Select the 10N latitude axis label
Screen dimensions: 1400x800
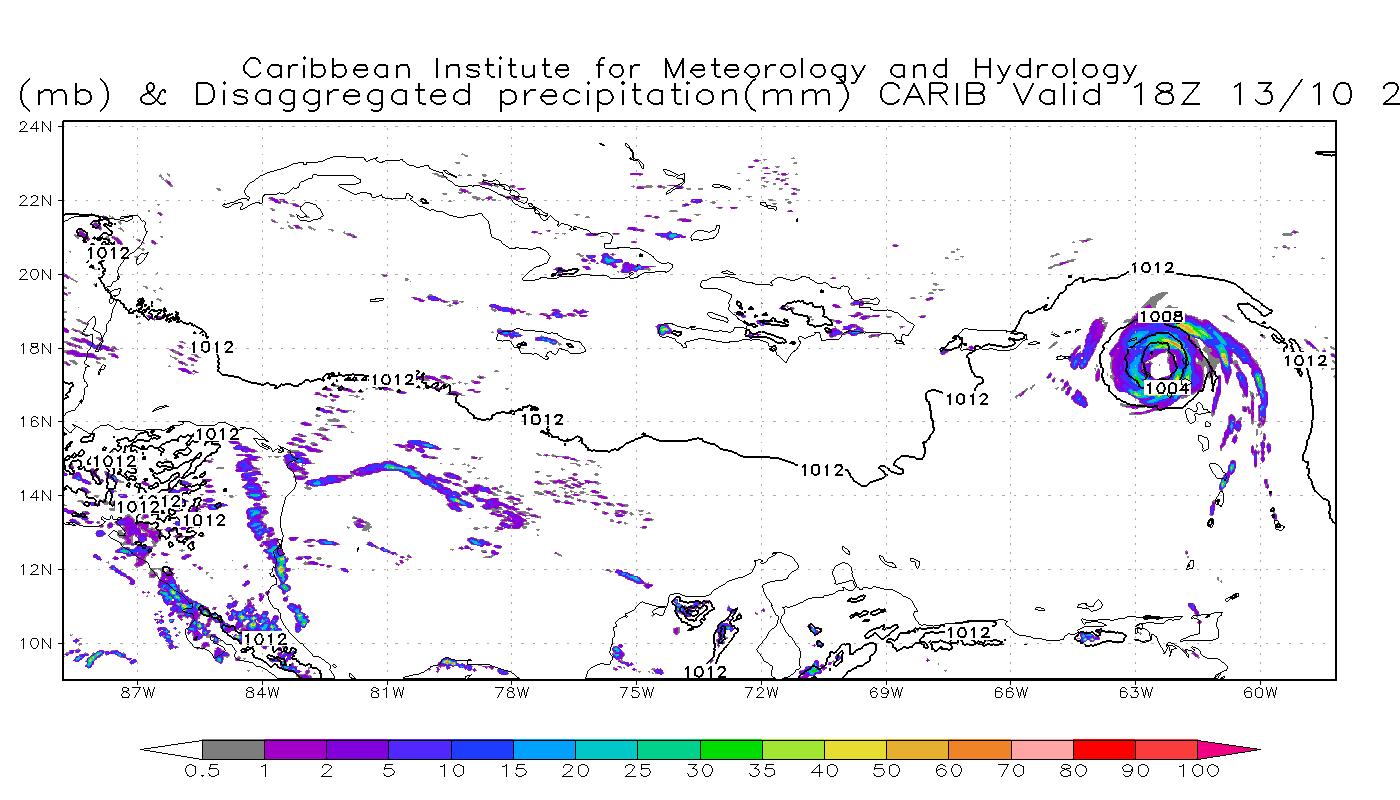(x=36, y=643)
